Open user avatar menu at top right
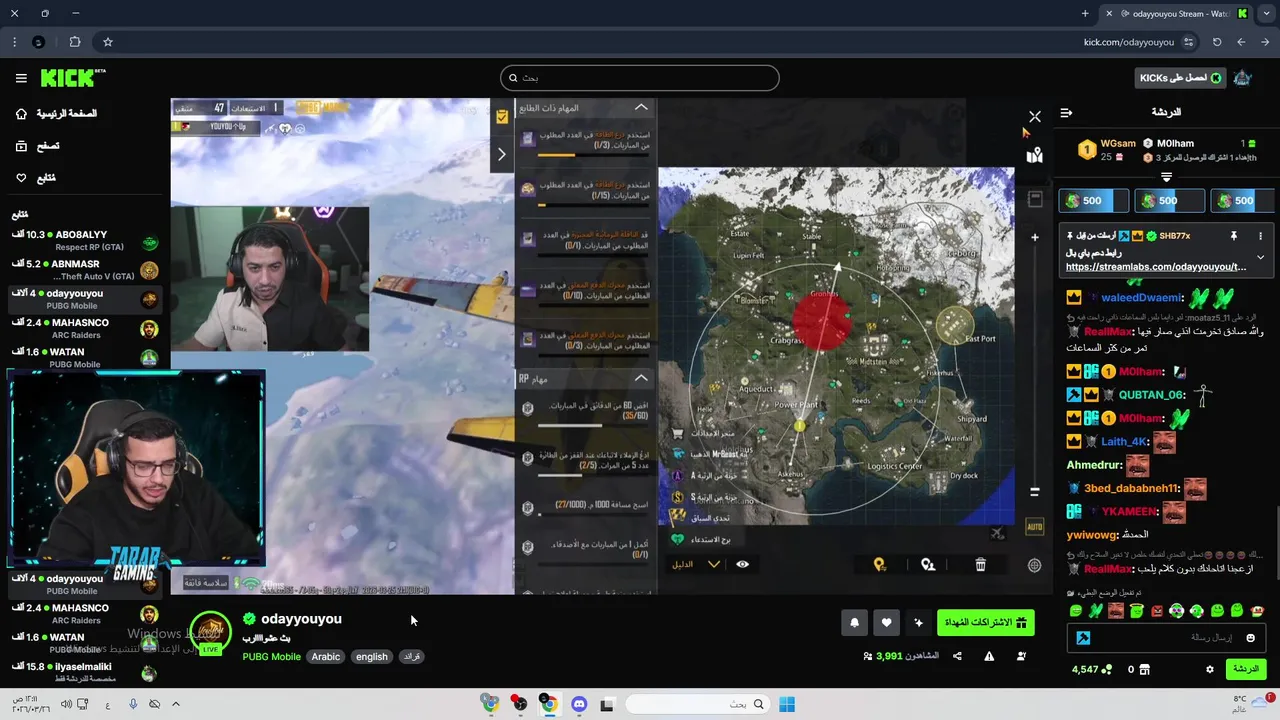Screen dimensions: 1280x720 click(1243, 78)
